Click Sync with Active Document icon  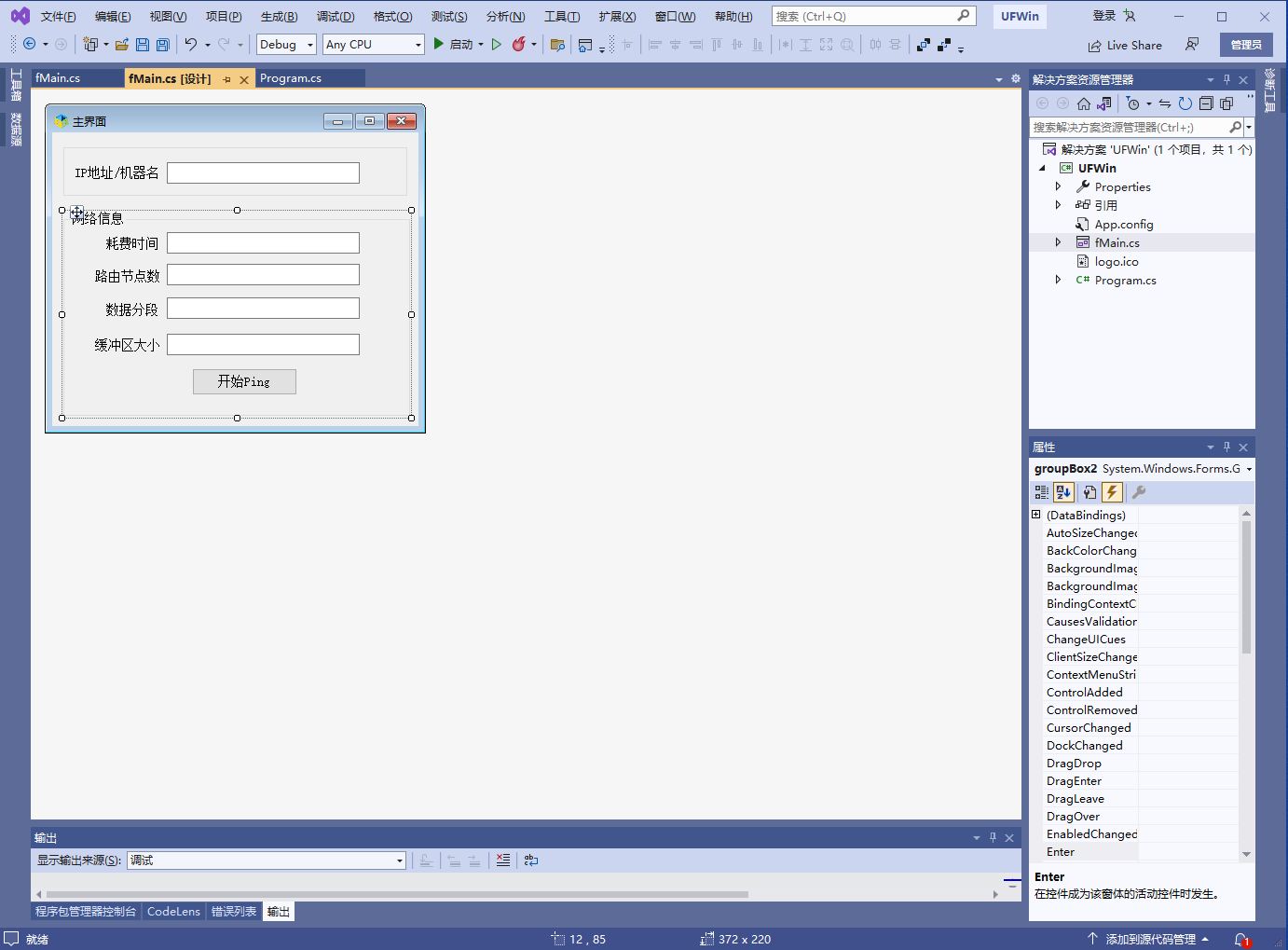click(1165, 103)
